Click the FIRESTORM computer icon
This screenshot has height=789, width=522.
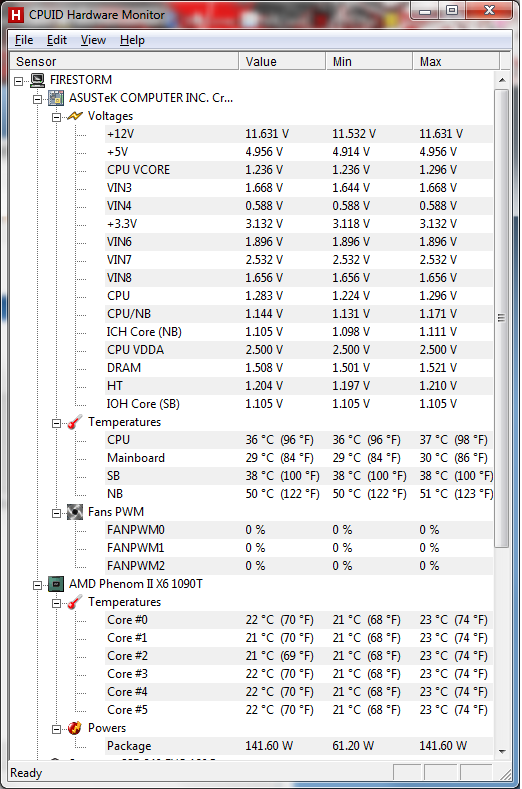point(37,80)
